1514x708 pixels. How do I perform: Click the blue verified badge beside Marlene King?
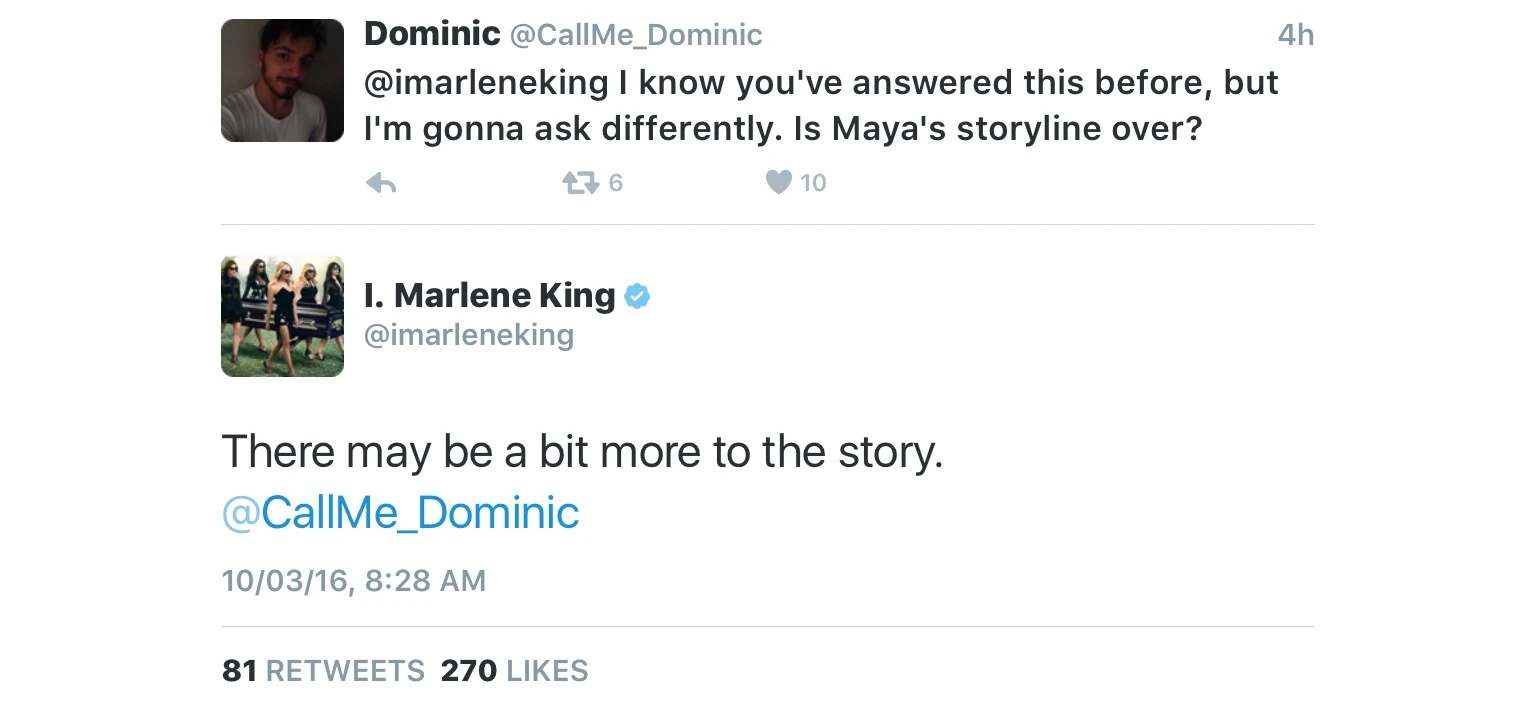(637, 296)
